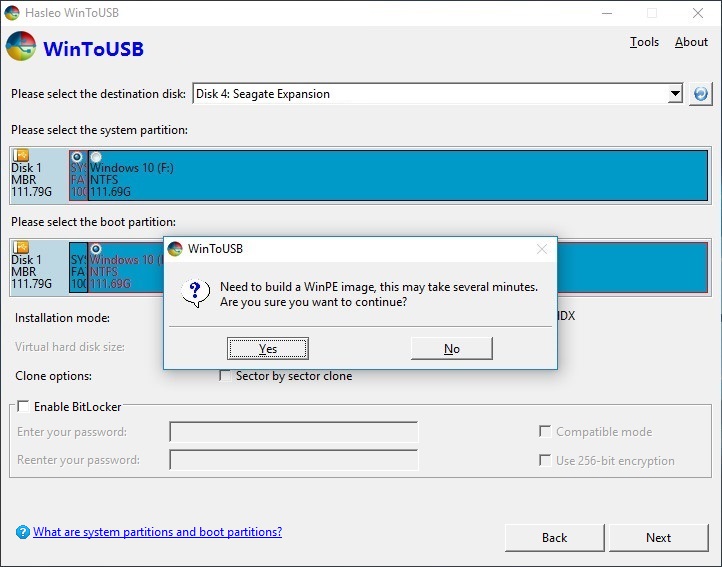Click the WinToUSB dialog title icon
Viewport: 722px width, 567px height.
(x=175, y=249)
